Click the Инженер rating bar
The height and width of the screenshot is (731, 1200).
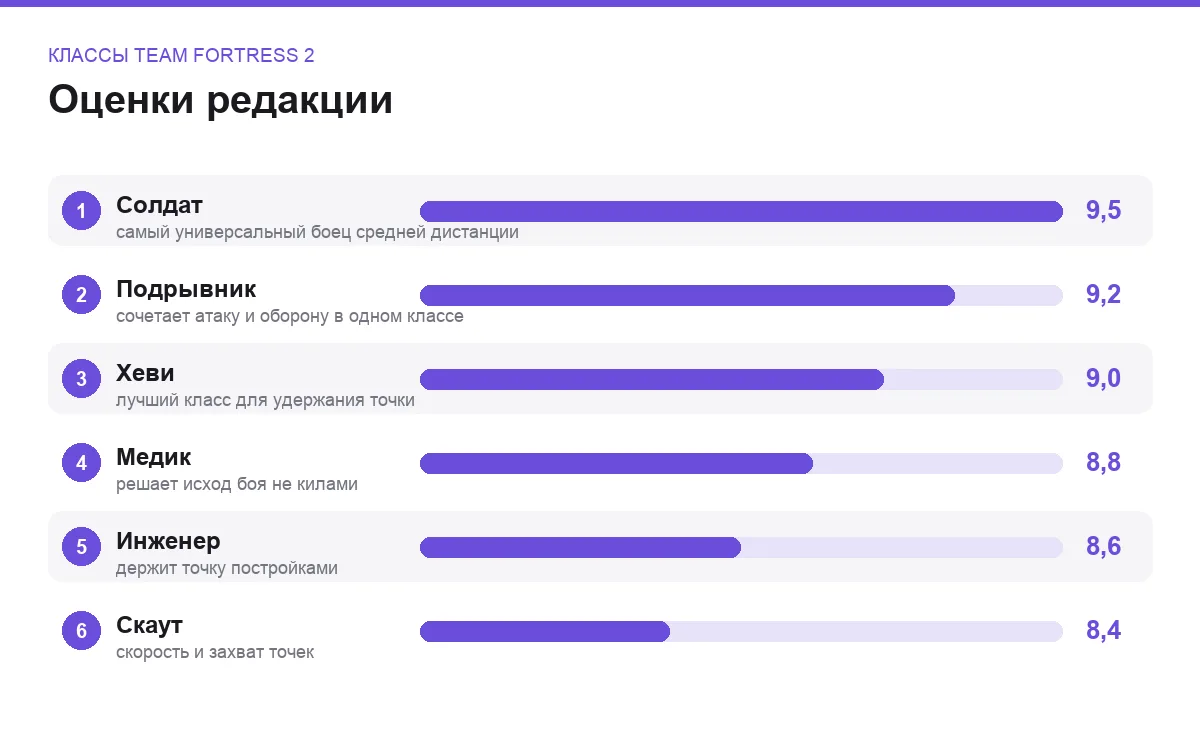pyautogui.click(x=741, y=547)
